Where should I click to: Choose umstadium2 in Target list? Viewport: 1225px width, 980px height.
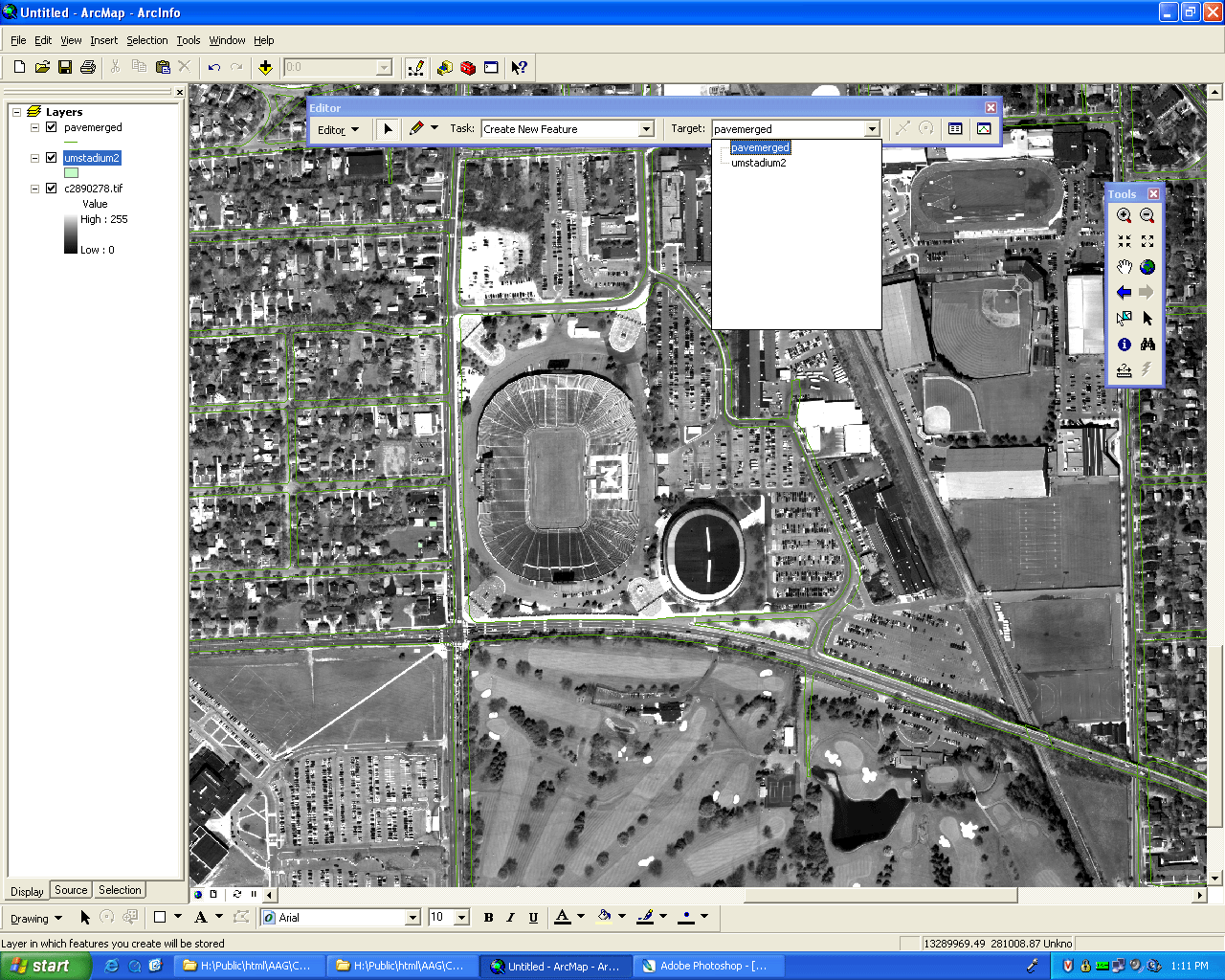758,163
